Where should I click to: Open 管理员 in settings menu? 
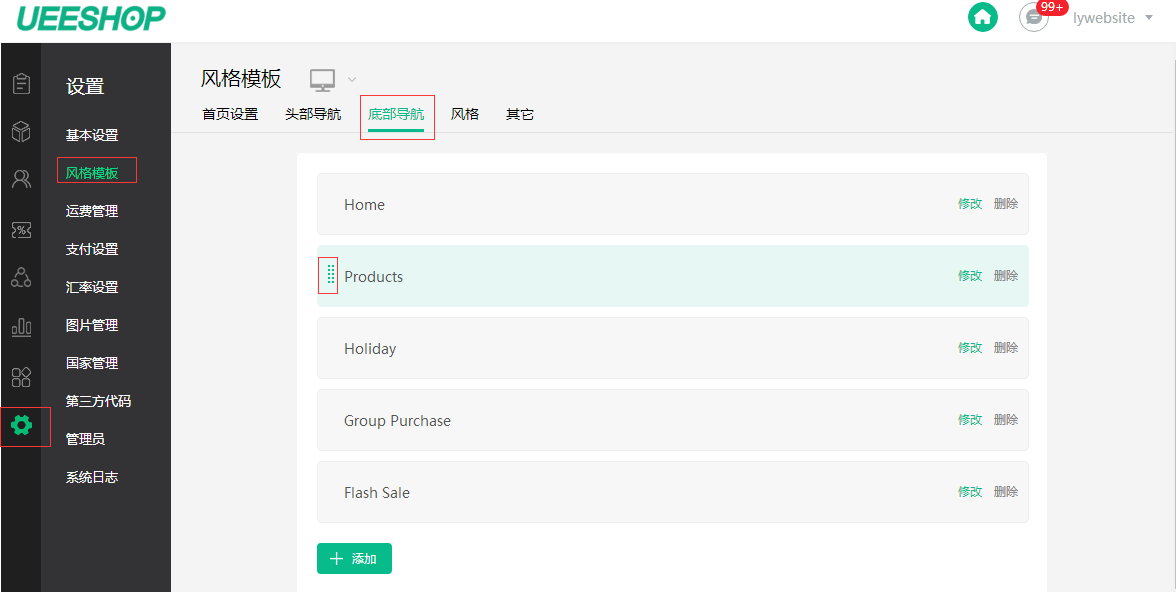86,439
